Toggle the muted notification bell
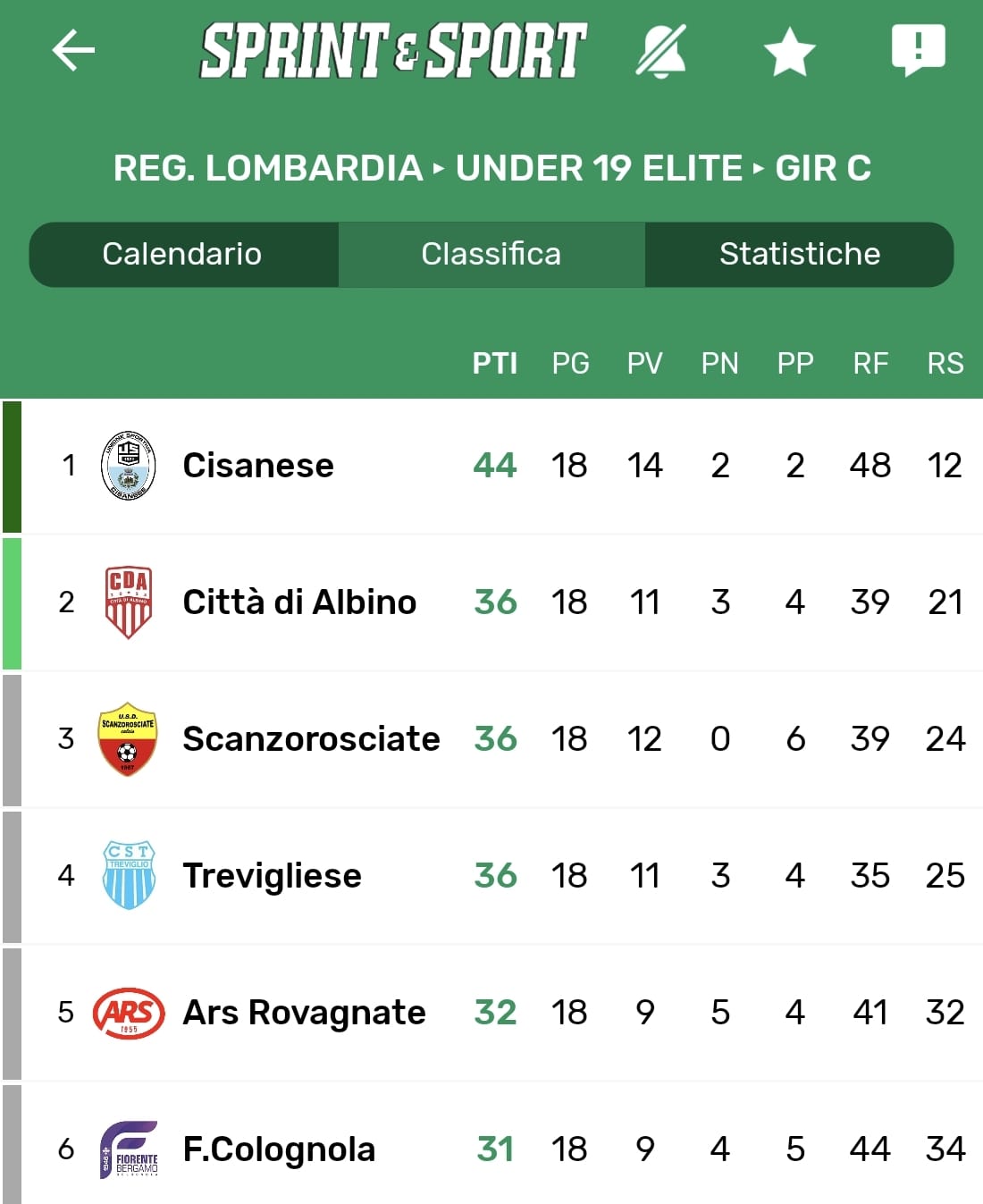This screenshot has width=983, height=1204. pyautogui.click(x=661, y=50)
